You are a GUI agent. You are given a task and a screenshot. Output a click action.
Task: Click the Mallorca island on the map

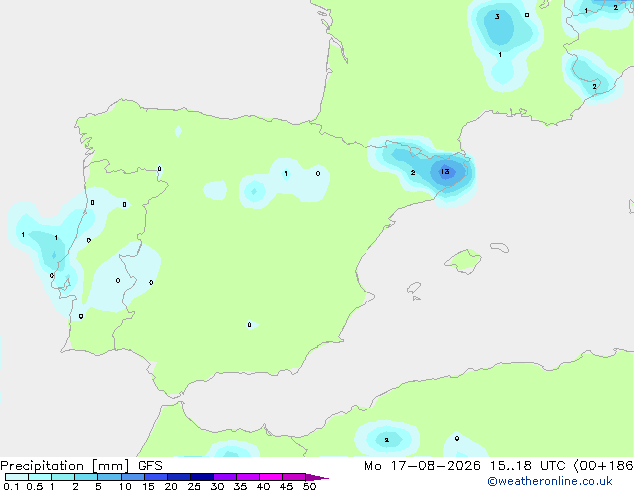(x=463, y=261)
